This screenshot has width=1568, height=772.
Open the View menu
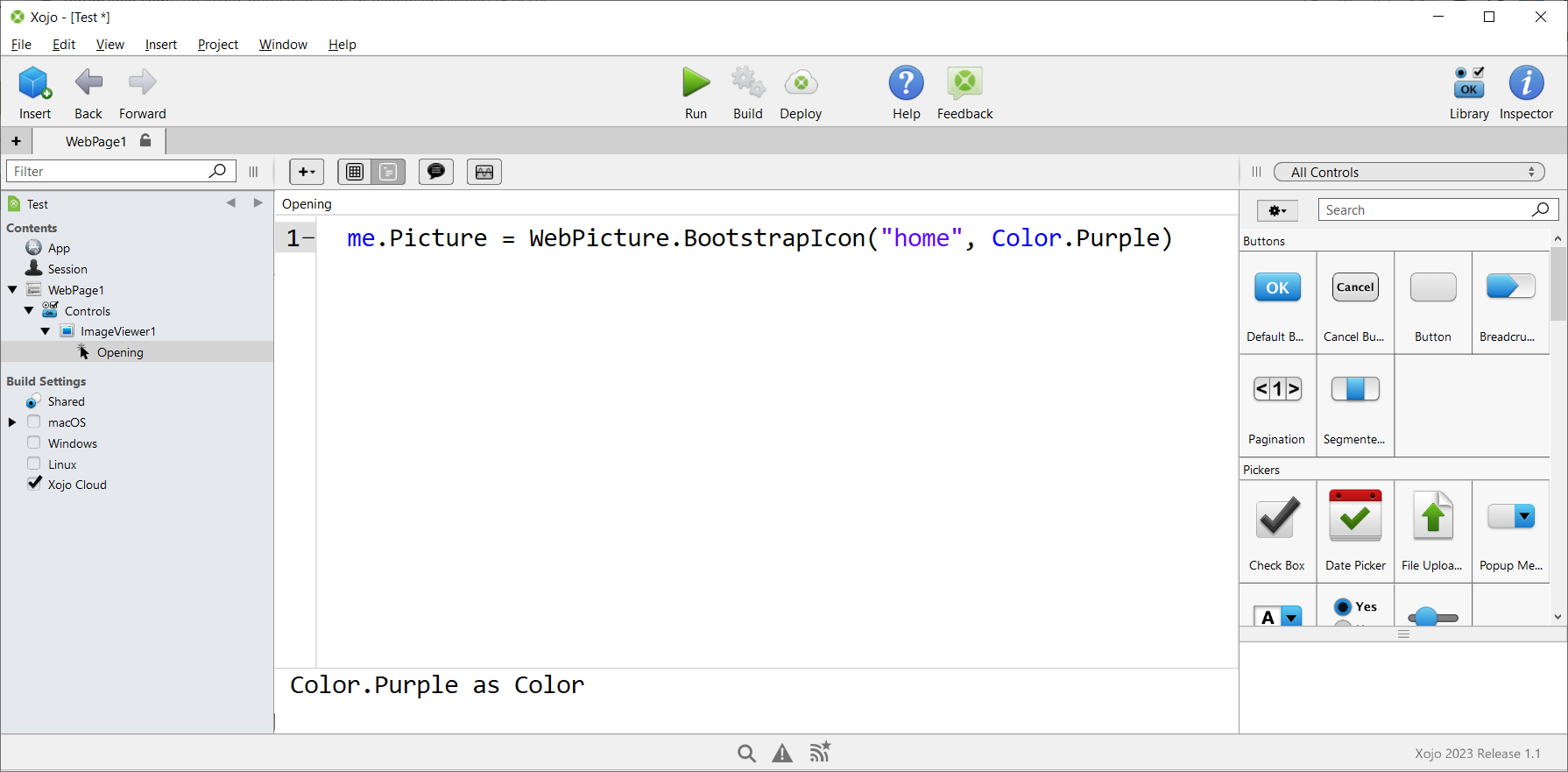[x=110, y=45]
